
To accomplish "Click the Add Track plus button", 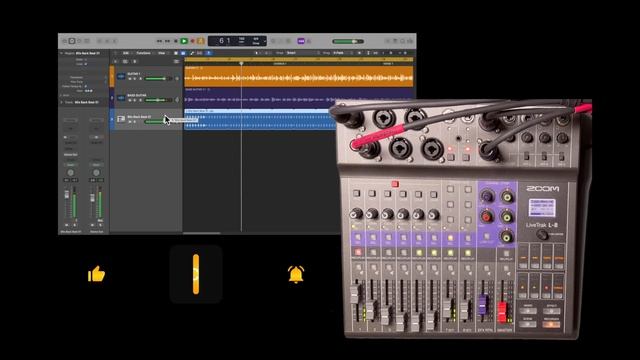I will point(116,61).
